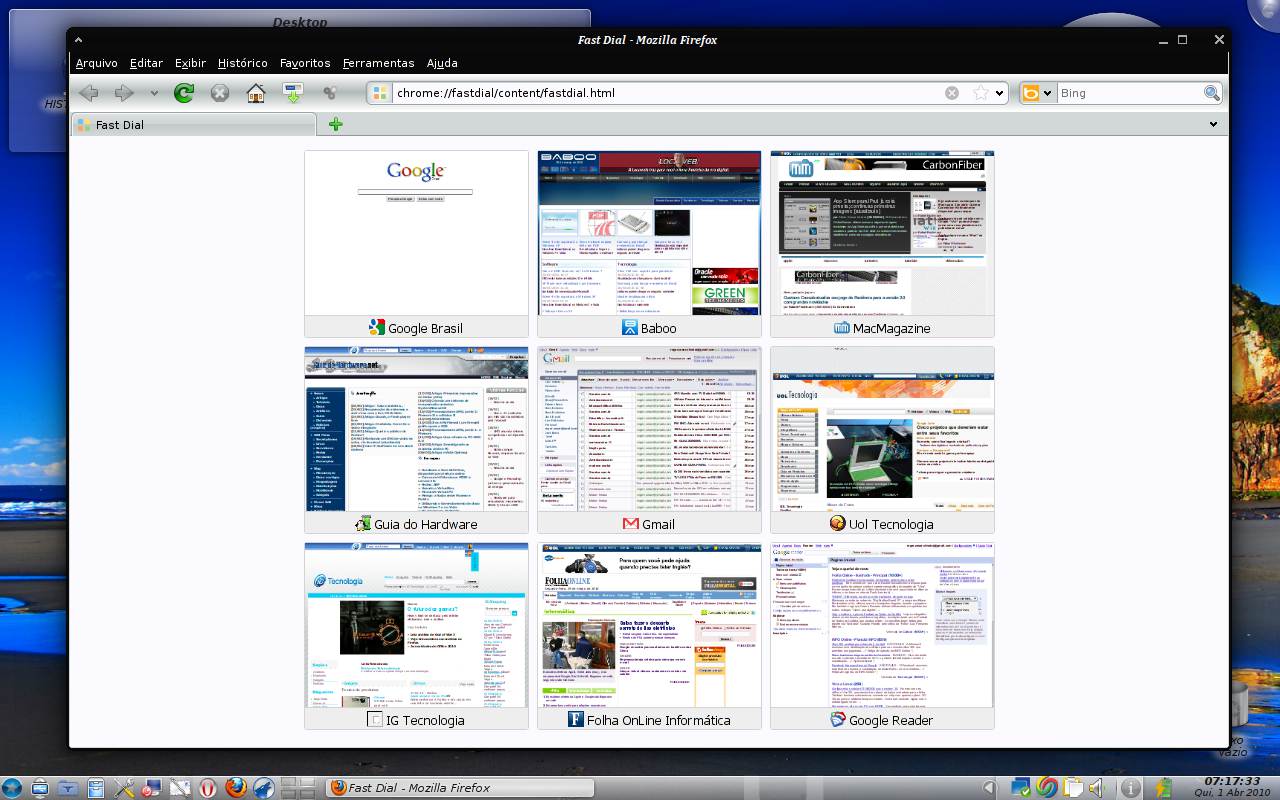Open the Baboo site thumbnail
This screenshot has height=800, width=1280.
(649, 233)
